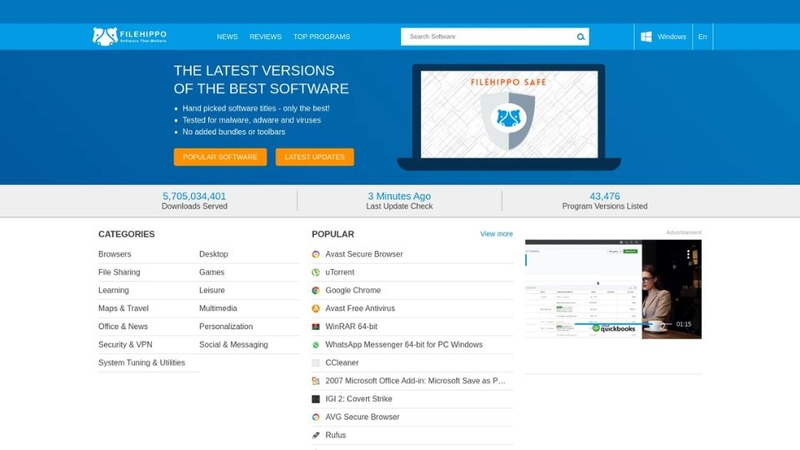The image size is (800, 450).
Task: Open the Office & News category
Action: [x=123, y=327]
